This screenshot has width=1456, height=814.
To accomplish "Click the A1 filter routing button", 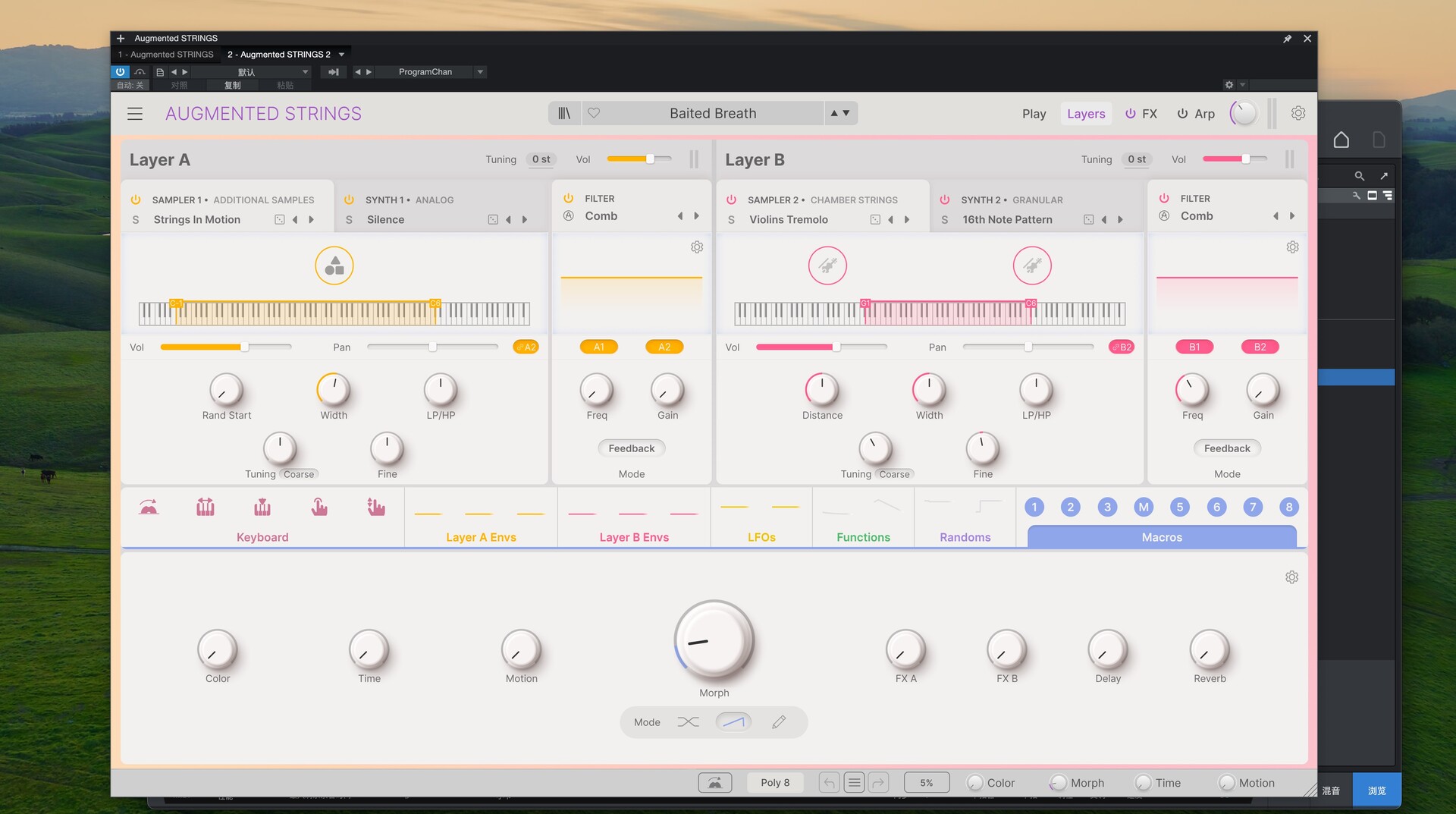I will [x=599, y=347].
